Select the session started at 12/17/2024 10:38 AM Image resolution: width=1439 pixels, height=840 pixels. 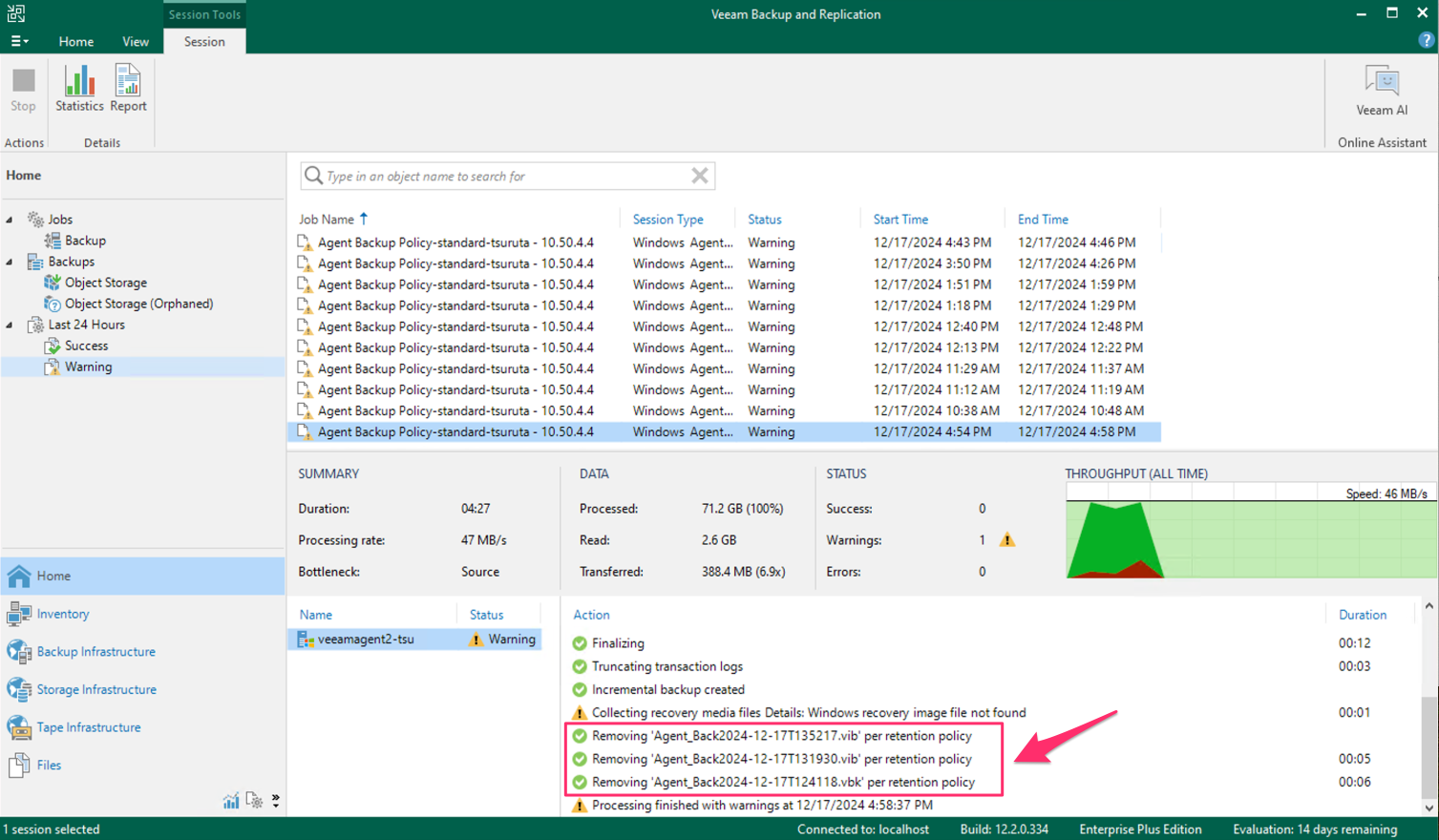pos(724,410)
